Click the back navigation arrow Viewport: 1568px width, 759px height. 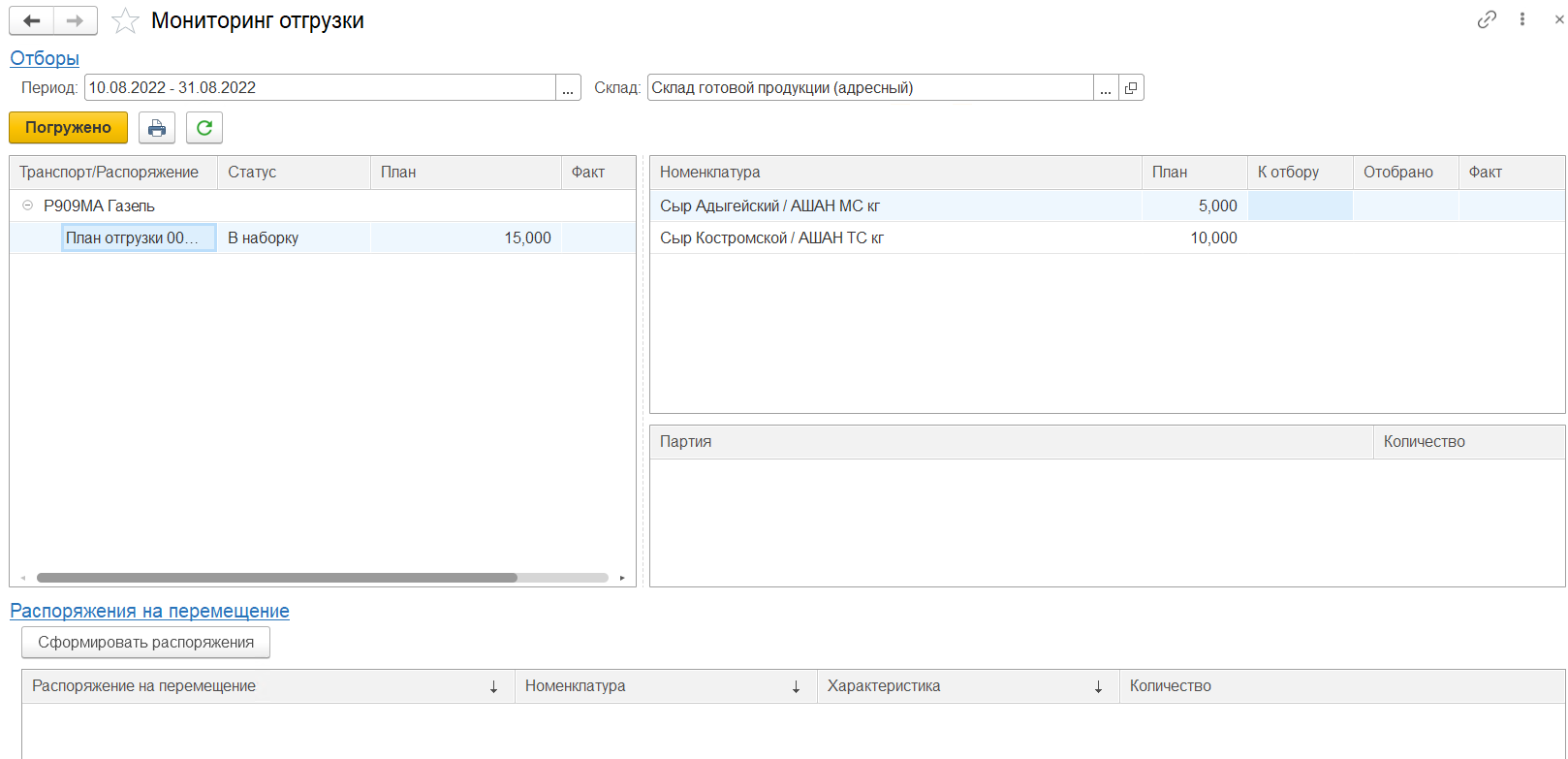[x=31, y=20]
